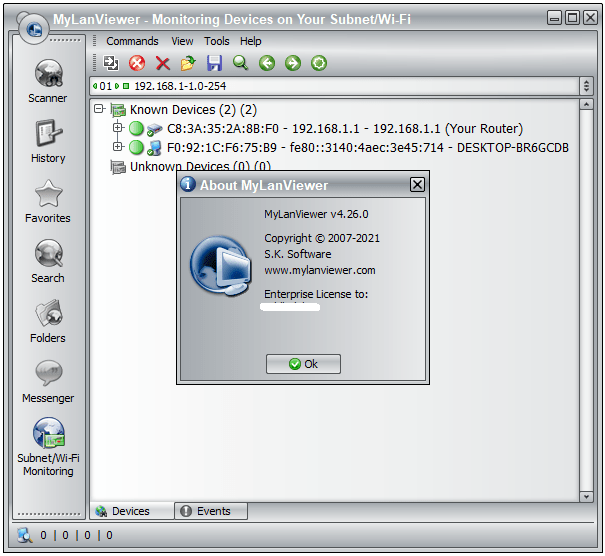Click the 01 subnet index indicator
Viewport: 605px width, 556px height.
(x=105, y=86)
